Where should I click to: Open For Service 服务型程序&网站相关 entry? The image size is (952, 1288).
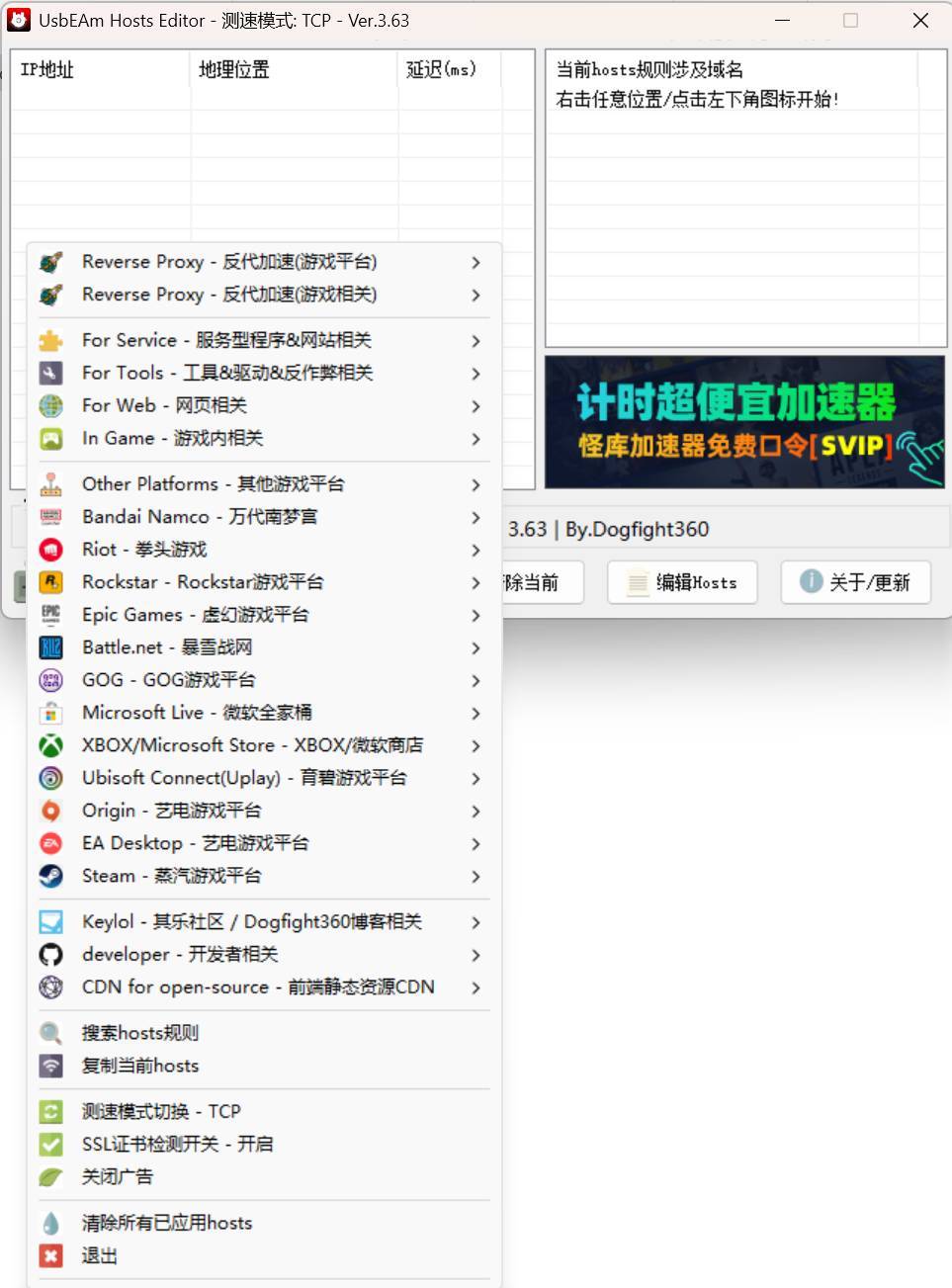coord(264,340)
